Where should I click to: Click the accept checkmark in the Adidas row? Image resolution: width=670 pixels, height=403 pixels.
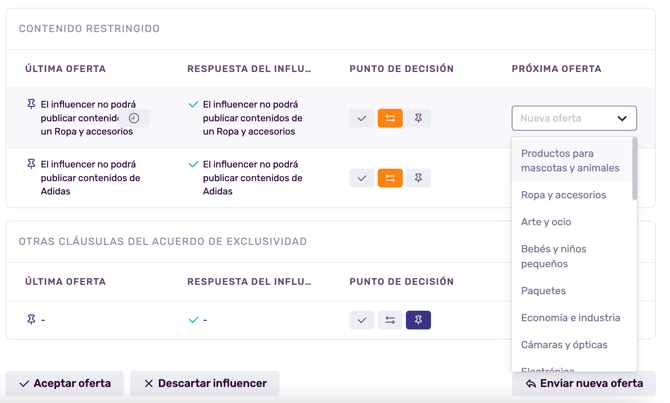click(362, 178)
